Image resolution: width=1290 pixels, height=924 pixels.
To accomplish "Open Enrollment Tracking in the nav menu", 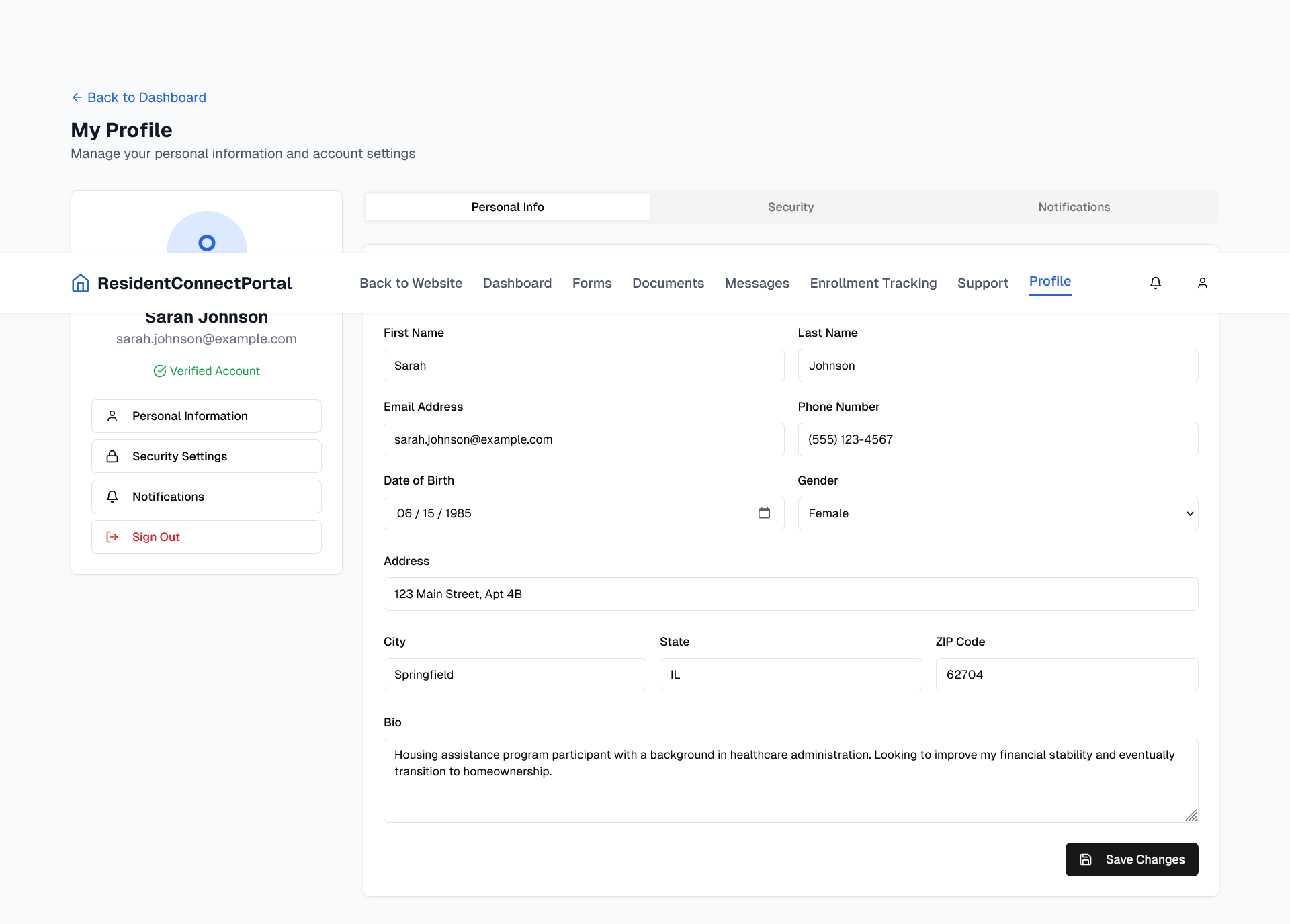I will (x=873, y=283).
